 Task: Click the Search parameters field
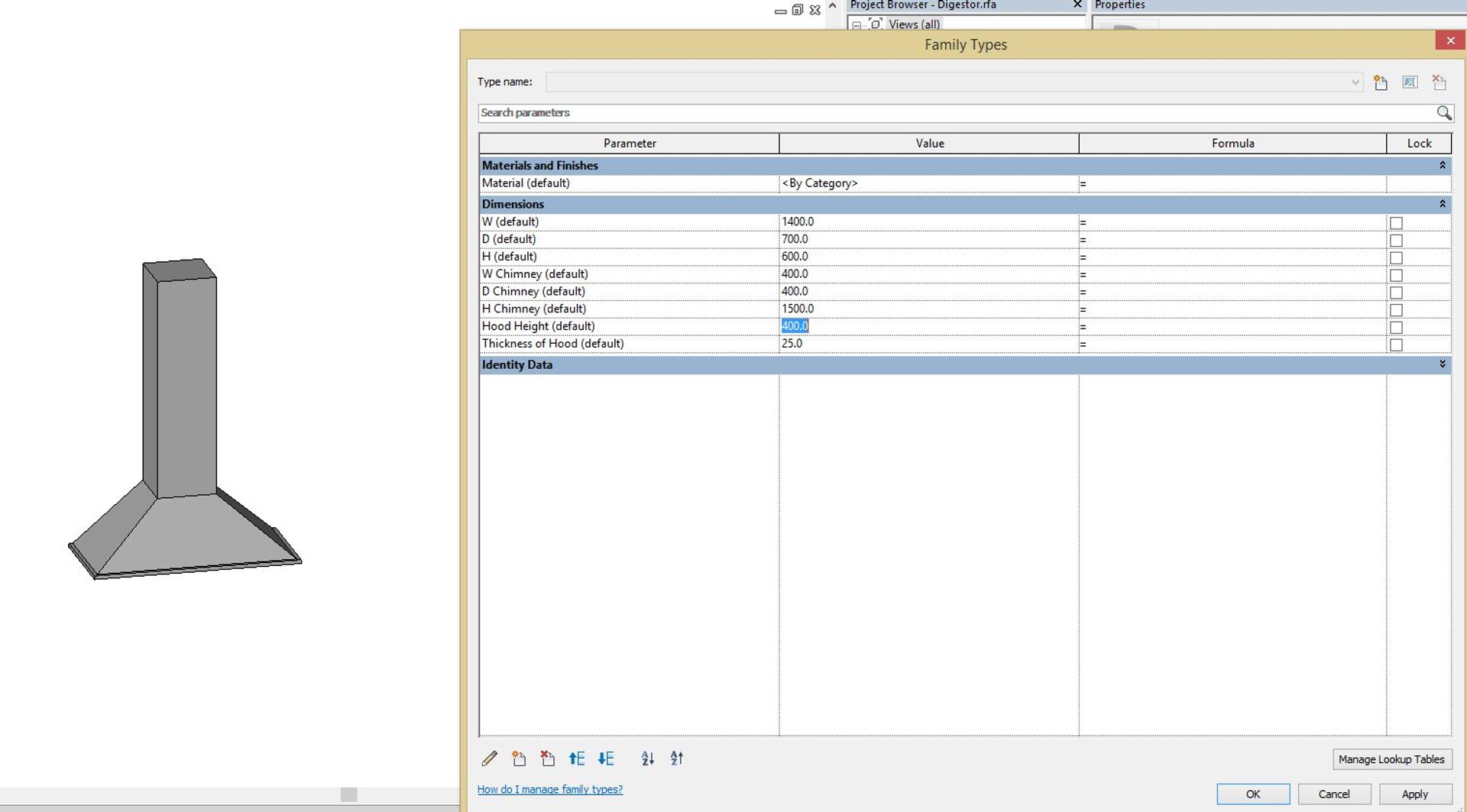coord(955,113)
